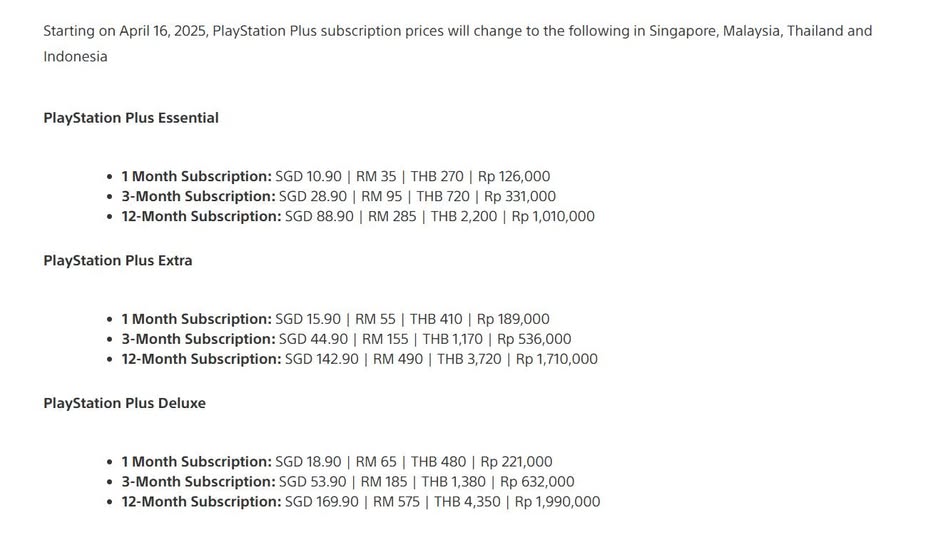
Task: Click Extra 3-Month Subscription label
Action: pyautogui.click(x=198, y=339)
